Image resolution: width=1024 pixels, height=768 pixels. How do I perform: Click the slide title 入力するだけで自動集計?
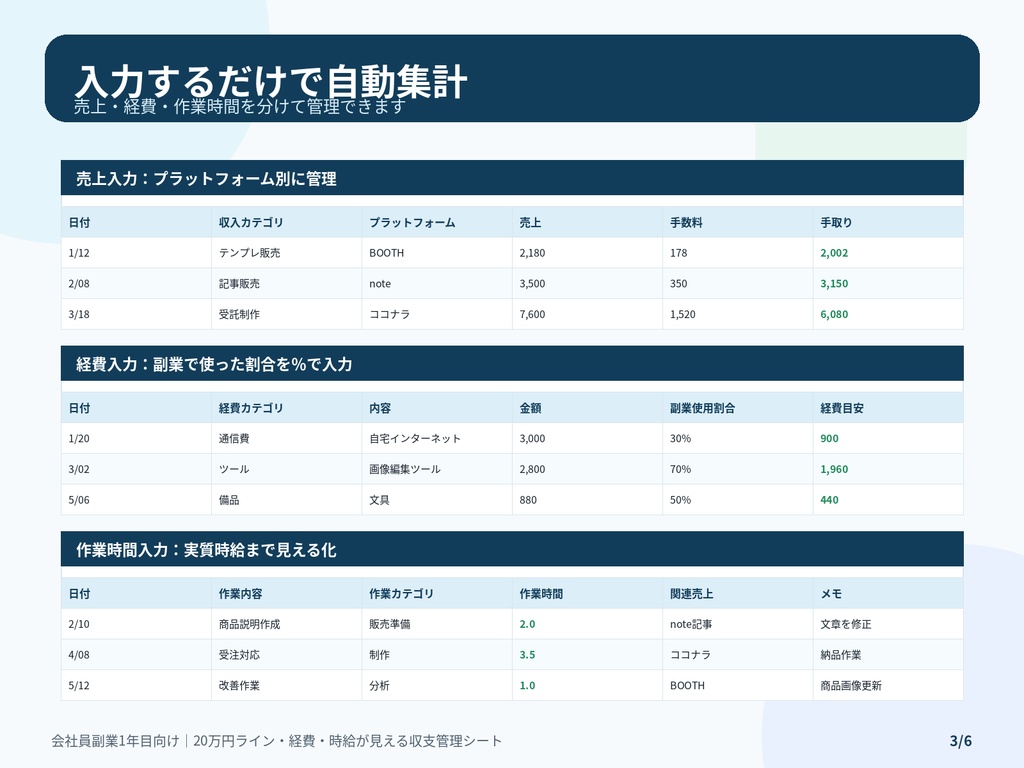click(270, 81)
